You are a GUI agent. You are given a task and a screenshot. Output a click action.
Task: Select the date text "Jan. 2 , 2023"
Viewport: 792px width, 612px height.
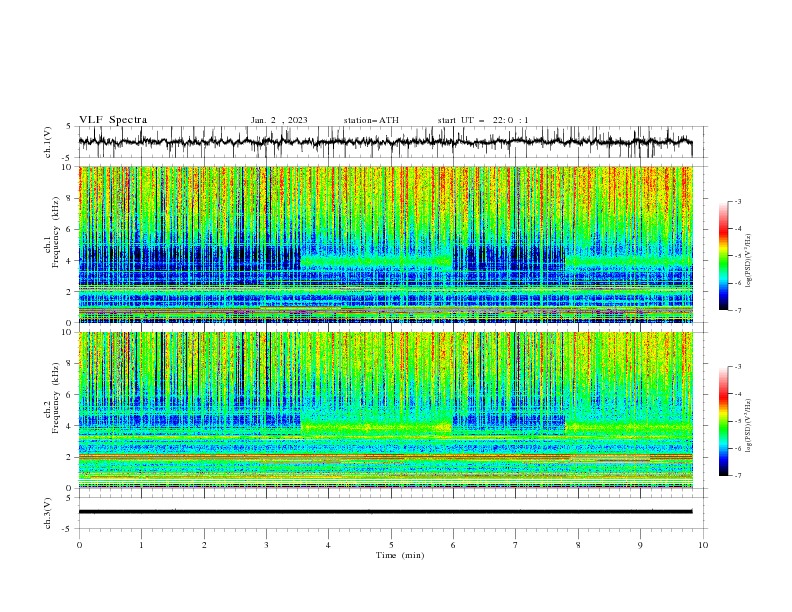point(279,120)
